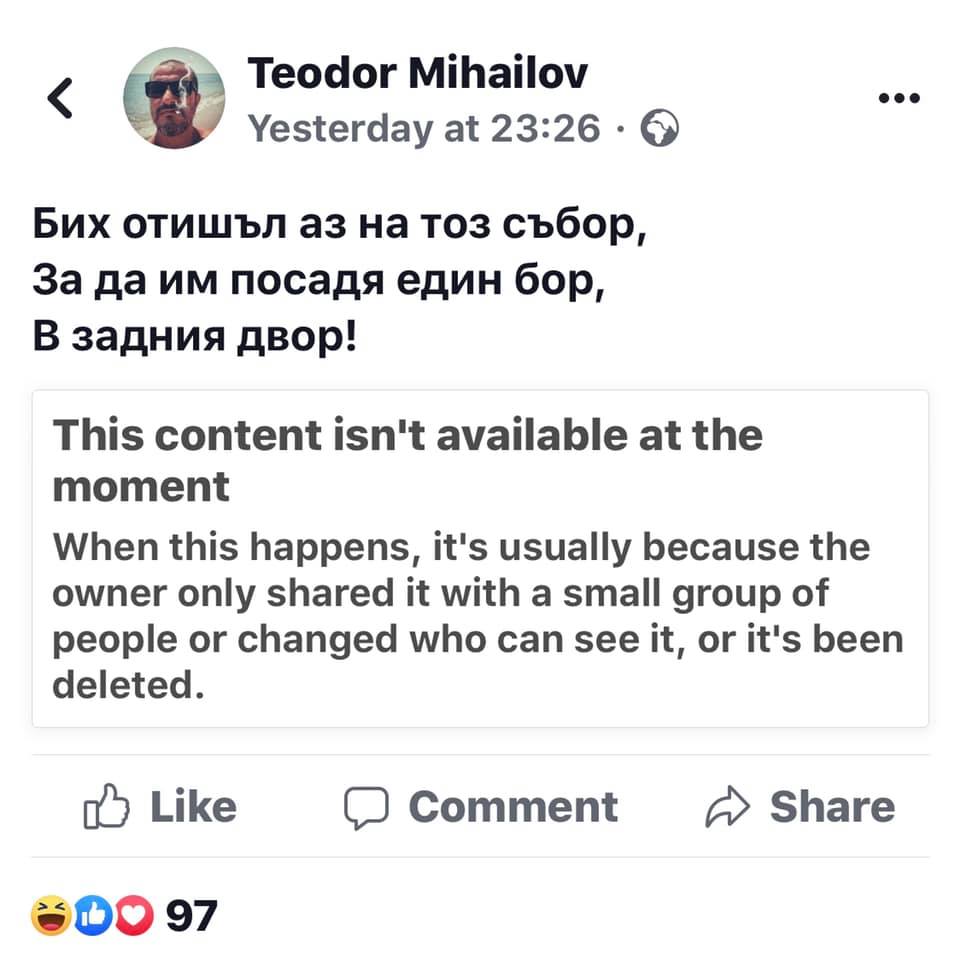Open the Teodor Mihailov profile name link
This screenshot has height=958, width=960.
click(x=417, y=72)
